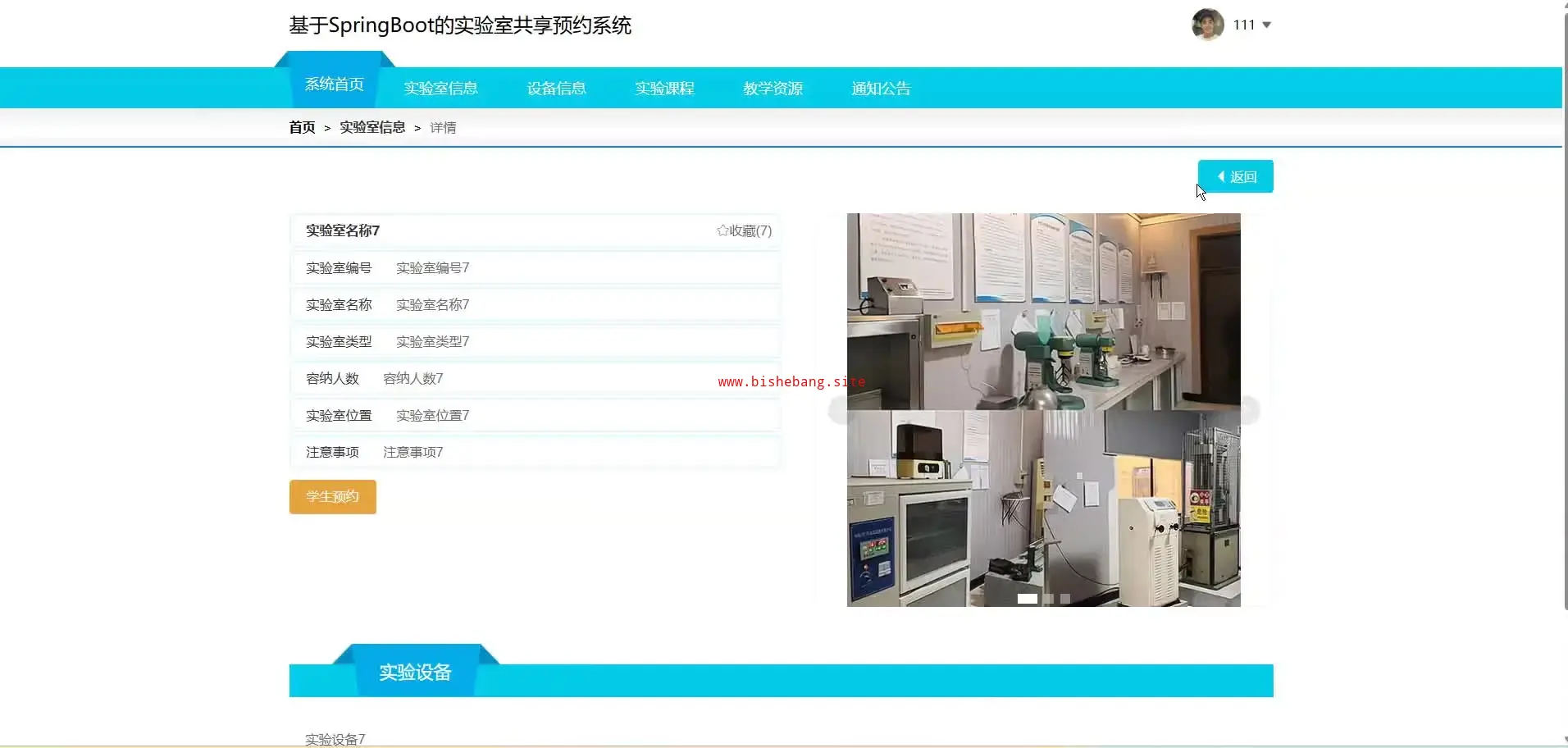Image resolution: width=1568 pixels, height=748 pixels.
Task: Open the 通知公告 menu item
Action: 881,89
